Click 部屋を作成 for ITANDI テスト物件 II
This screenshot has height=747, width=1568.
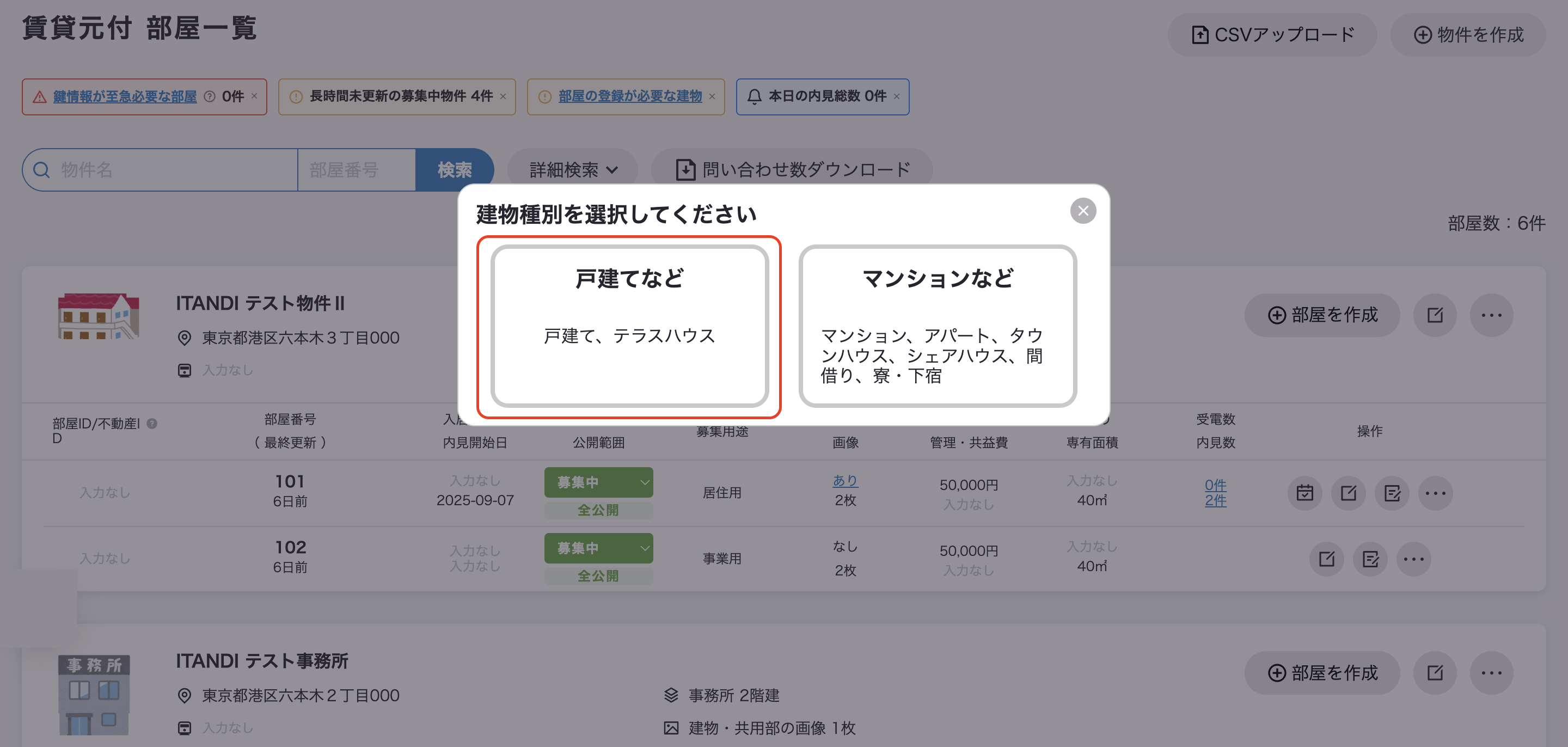click(1322, 315)
